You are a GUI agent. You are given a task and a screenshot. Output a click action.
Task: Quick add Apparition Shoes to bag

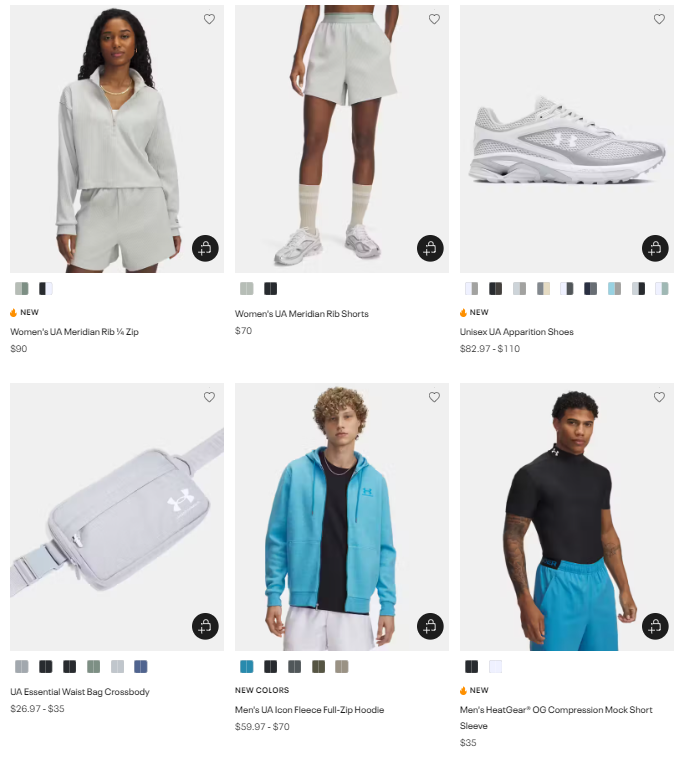(x=655, y=248)
